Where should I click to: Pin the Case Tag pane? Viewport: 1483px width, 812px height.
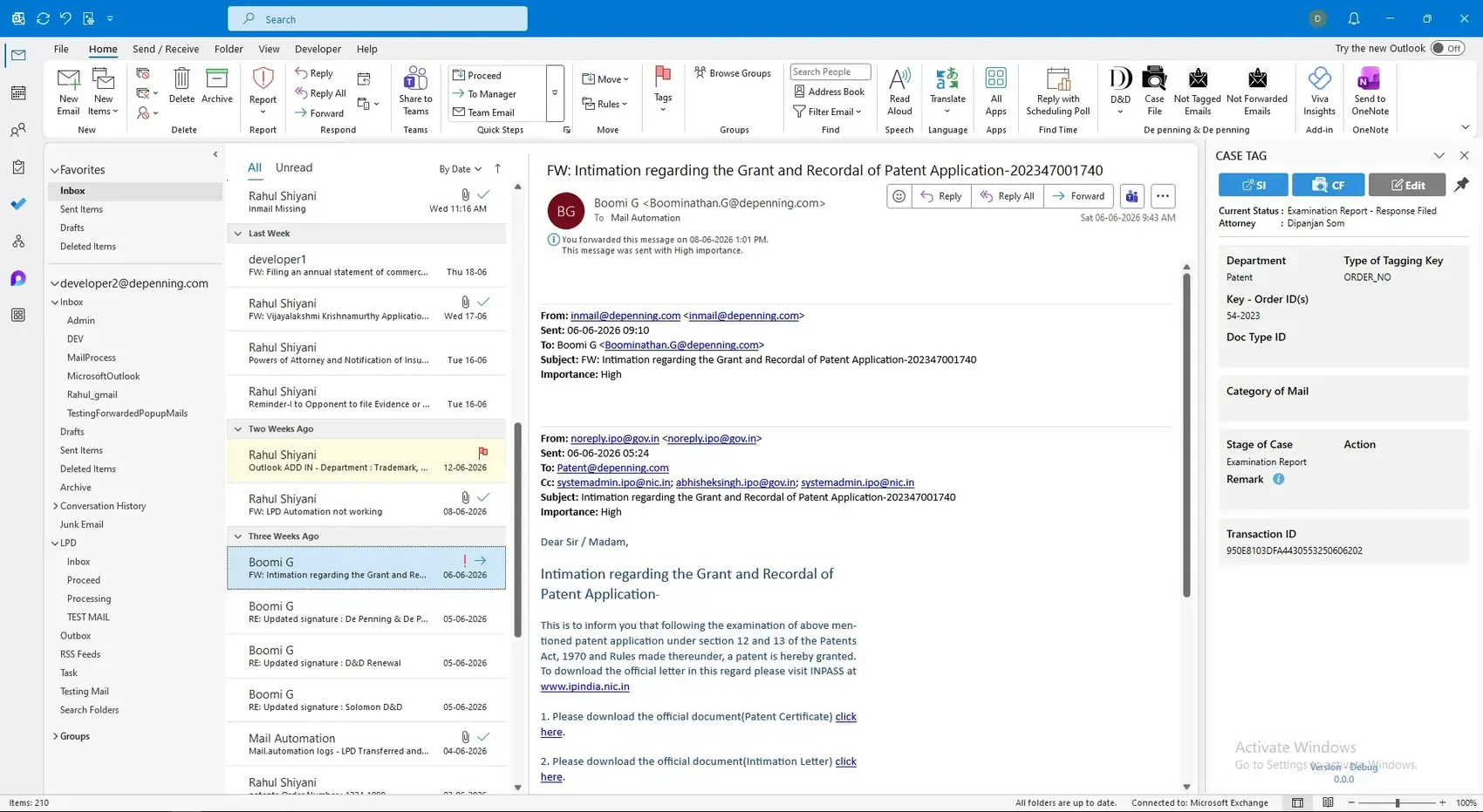tap(1461, 184)
